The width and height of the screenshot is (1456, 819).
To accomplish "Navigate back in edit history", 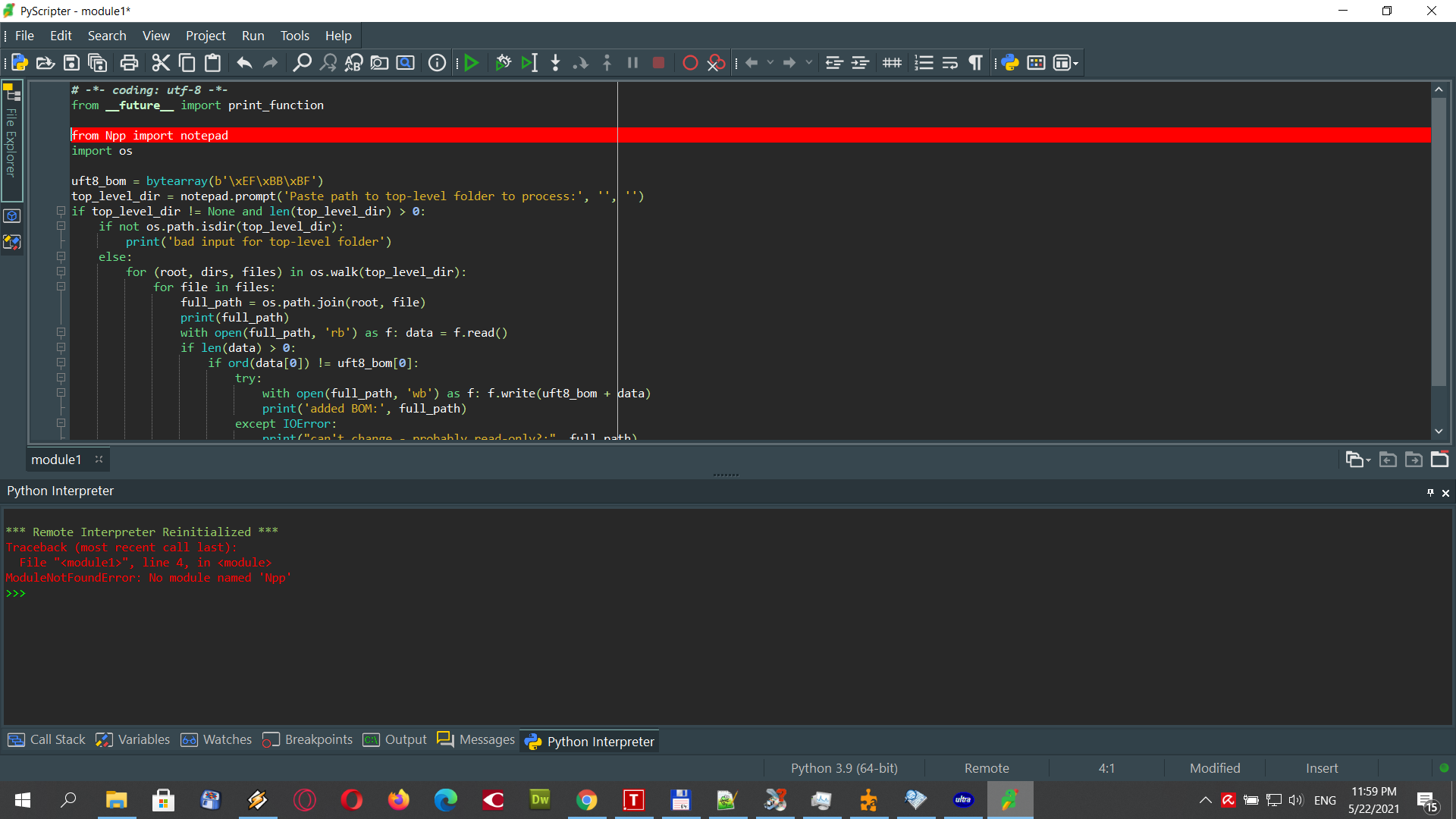I will click(752, 63).
